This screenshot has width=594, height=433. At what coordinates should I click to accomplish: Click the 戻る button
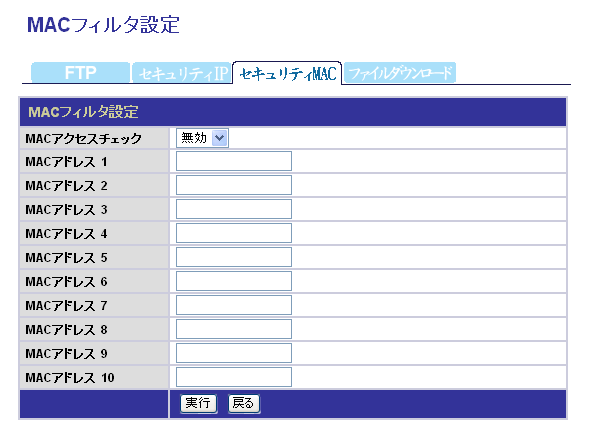point(244,403)
